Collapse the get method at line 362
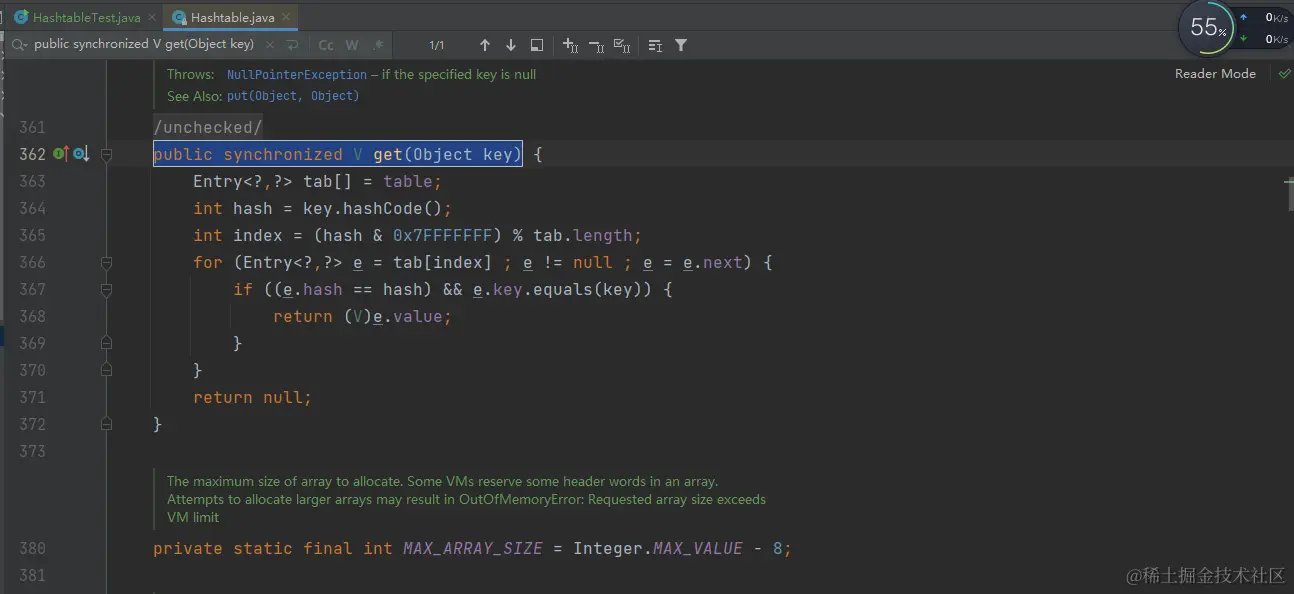Image resolution: width=1294 pixels, height=594 pixels. coord(106,154)
